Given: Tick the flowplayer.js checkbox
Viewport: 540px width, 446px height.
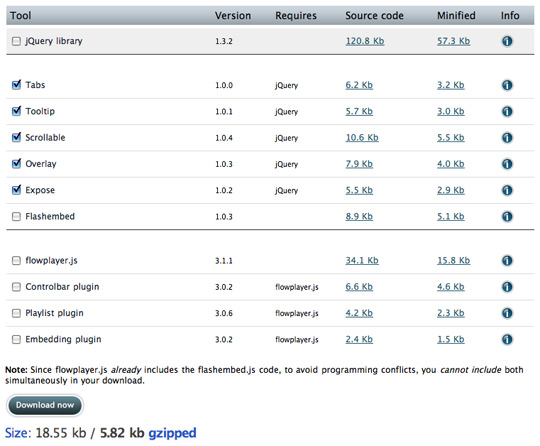Looking at the screenshot, I should pos(16,261).
